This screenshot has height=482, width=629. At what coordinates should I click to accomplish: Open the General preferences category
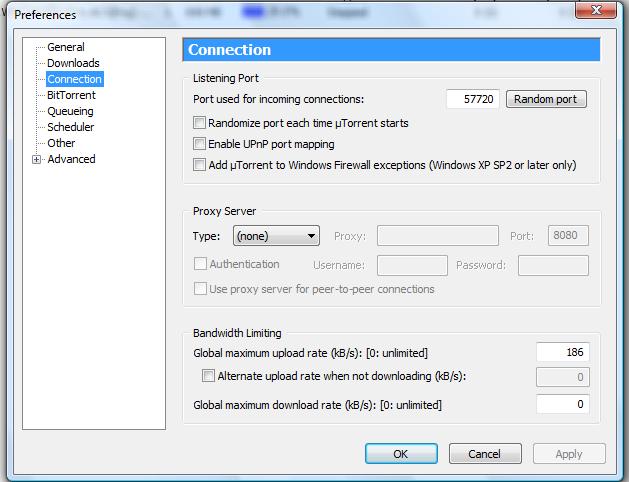coord(66,47)
